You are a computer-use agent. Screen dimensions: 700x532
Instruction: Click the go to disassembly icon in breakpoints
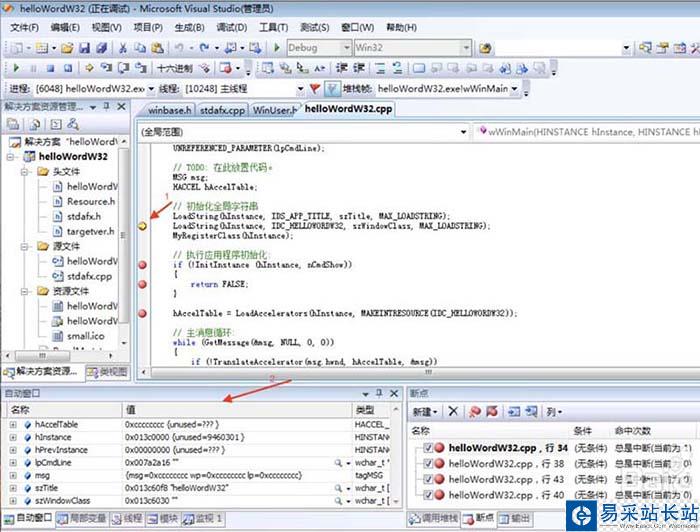(x=531, y=411)
